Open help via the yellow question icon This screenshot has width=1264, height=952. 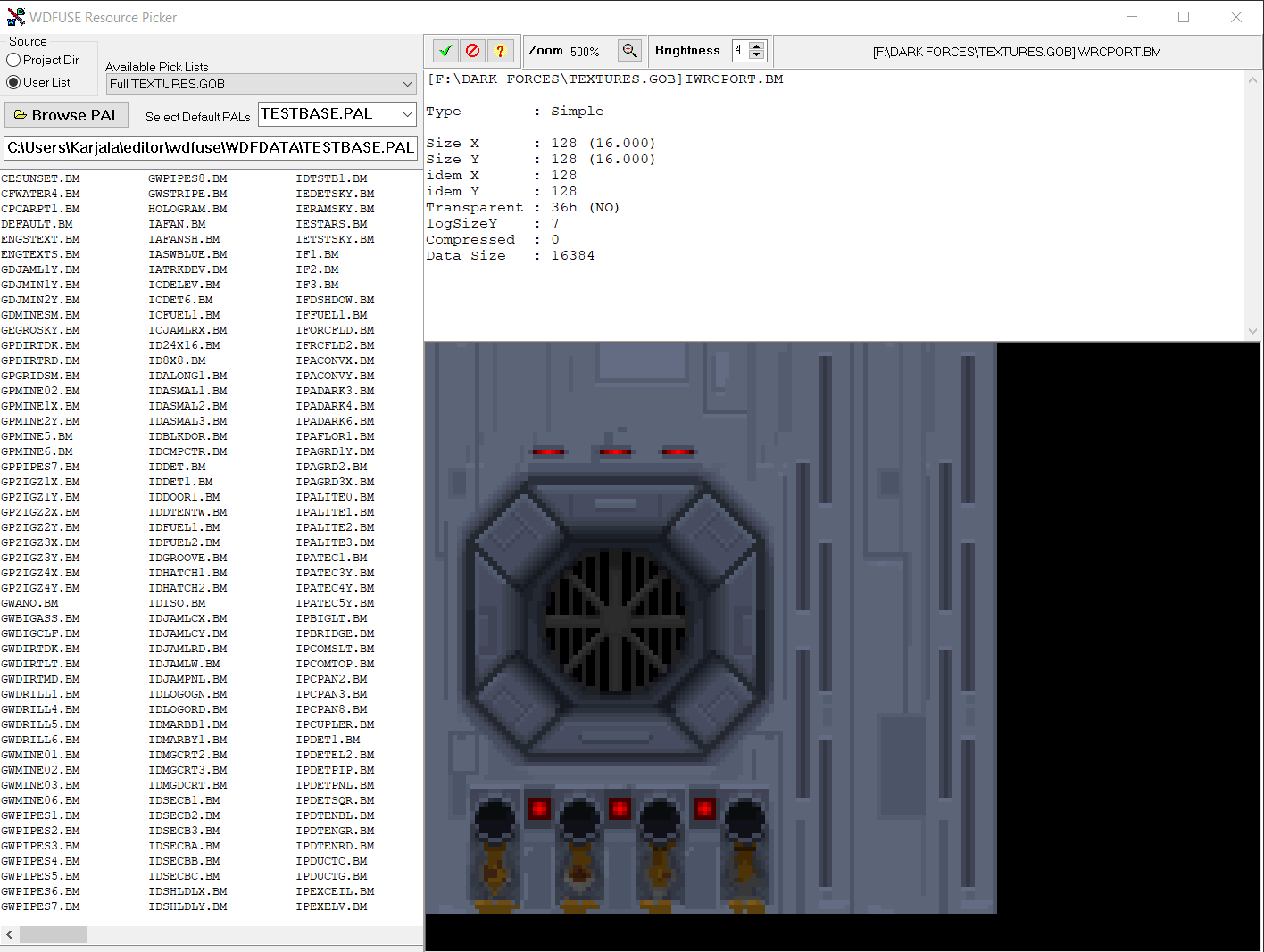[x=500, y=51]
